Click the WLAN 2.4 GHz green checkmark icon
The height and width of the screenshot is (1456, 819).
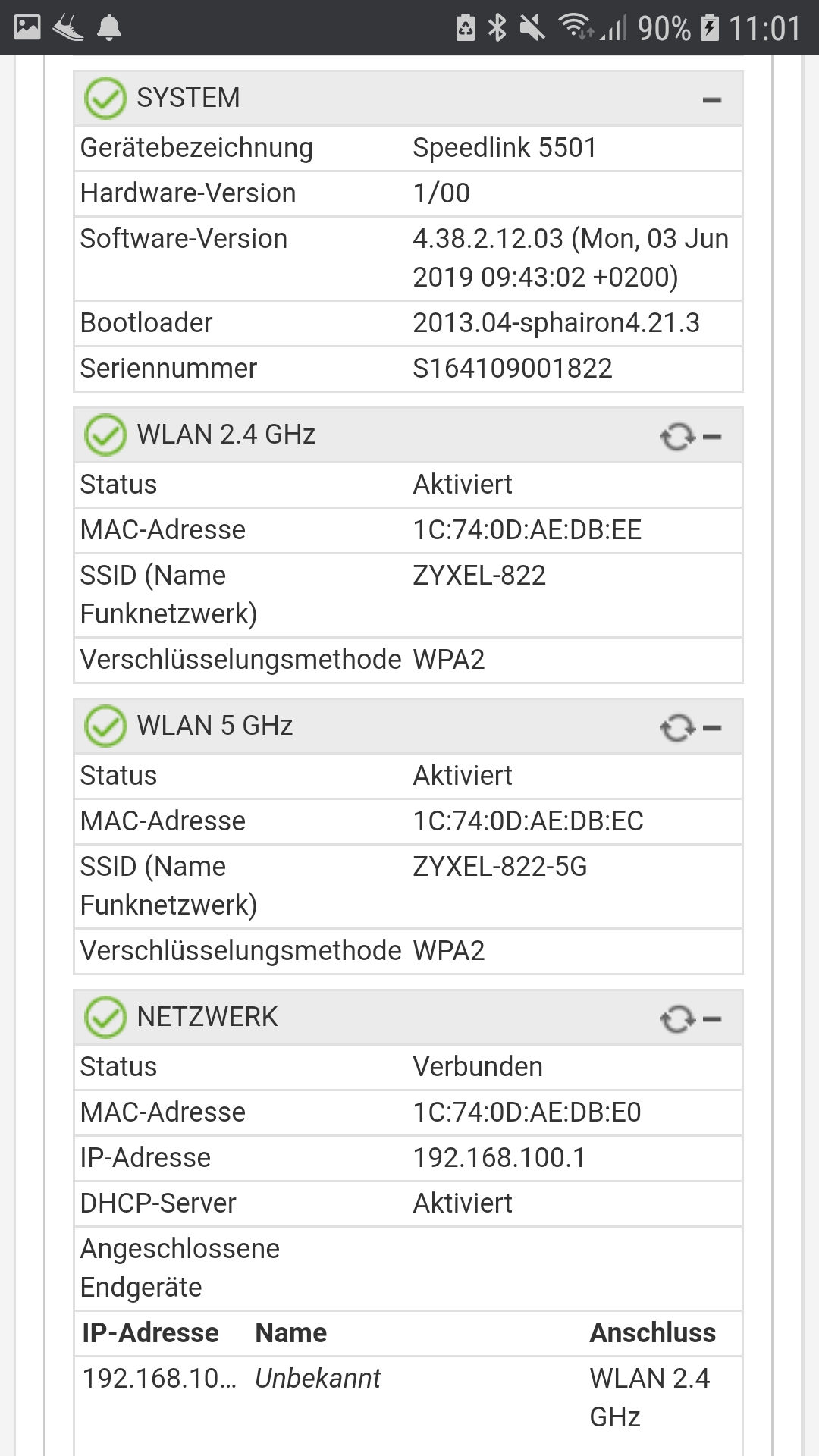pos(105,435)
